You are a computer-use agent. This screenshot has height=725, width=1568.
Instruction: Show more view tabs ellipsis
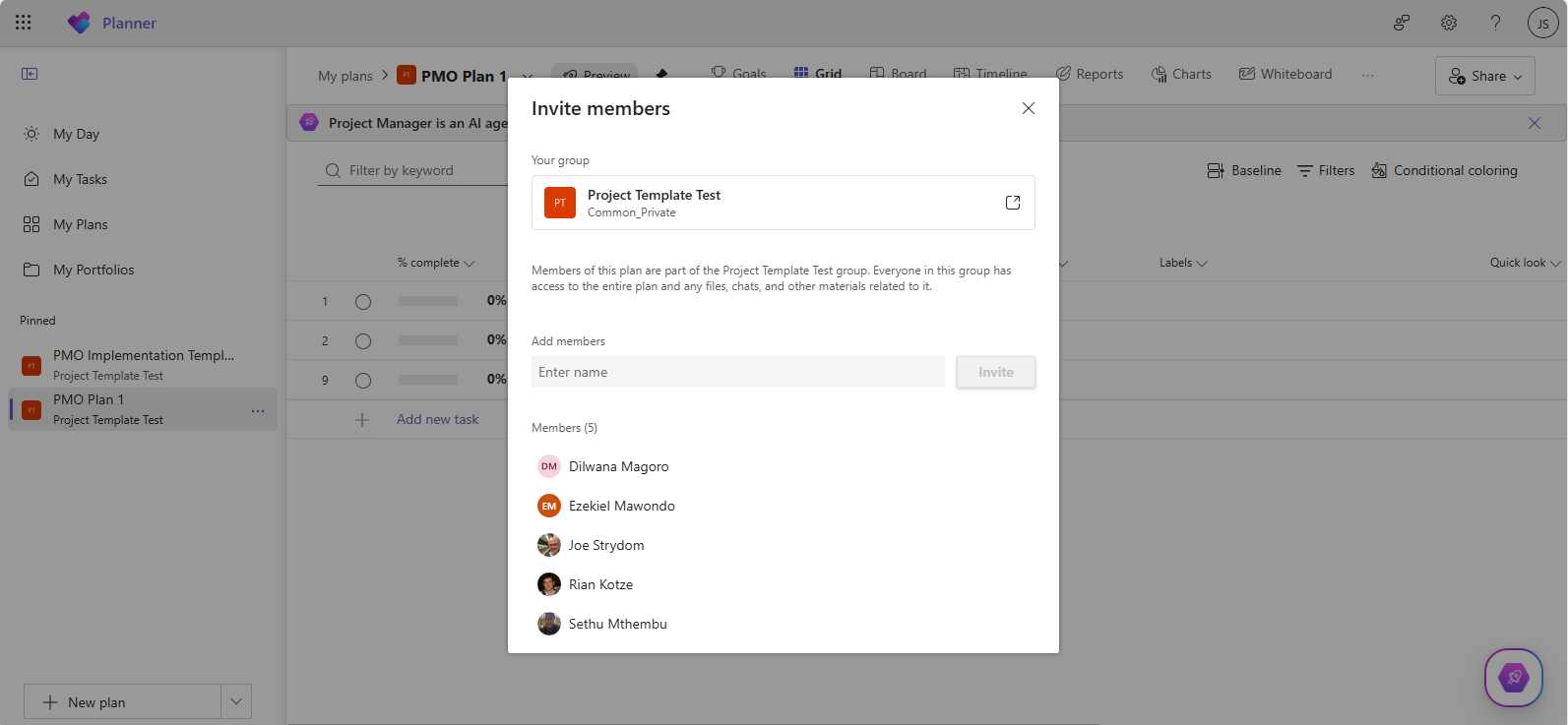click(1367, 75)
